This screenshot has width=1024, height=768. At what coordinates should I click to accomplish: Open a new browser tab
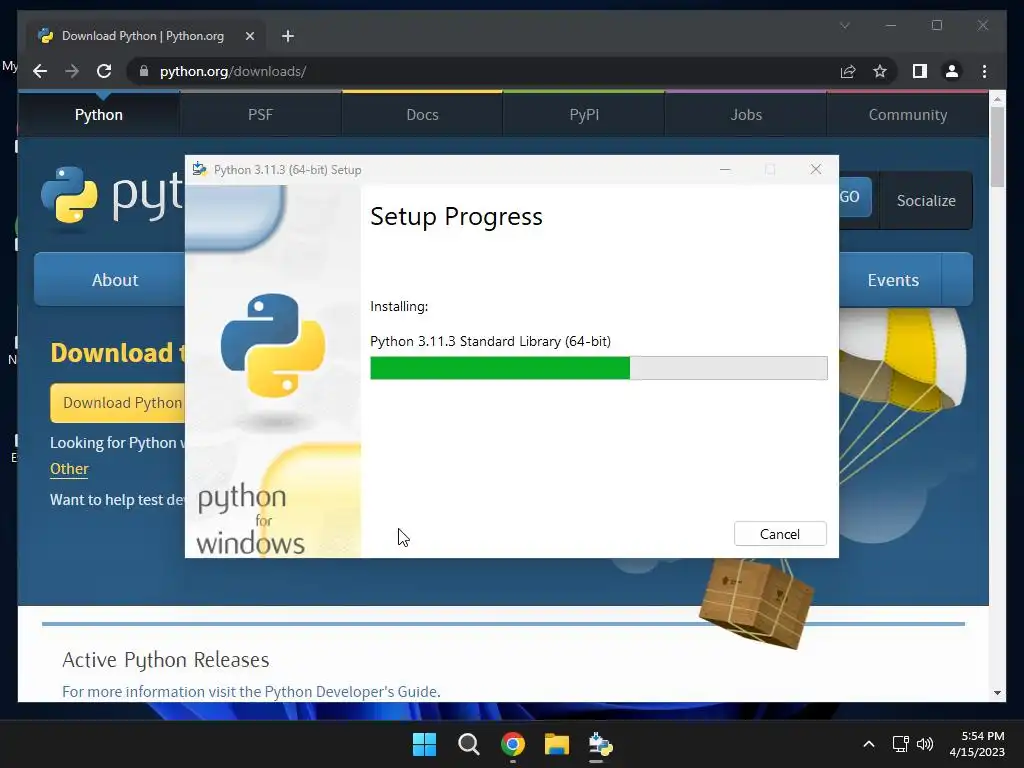(288, 36)
